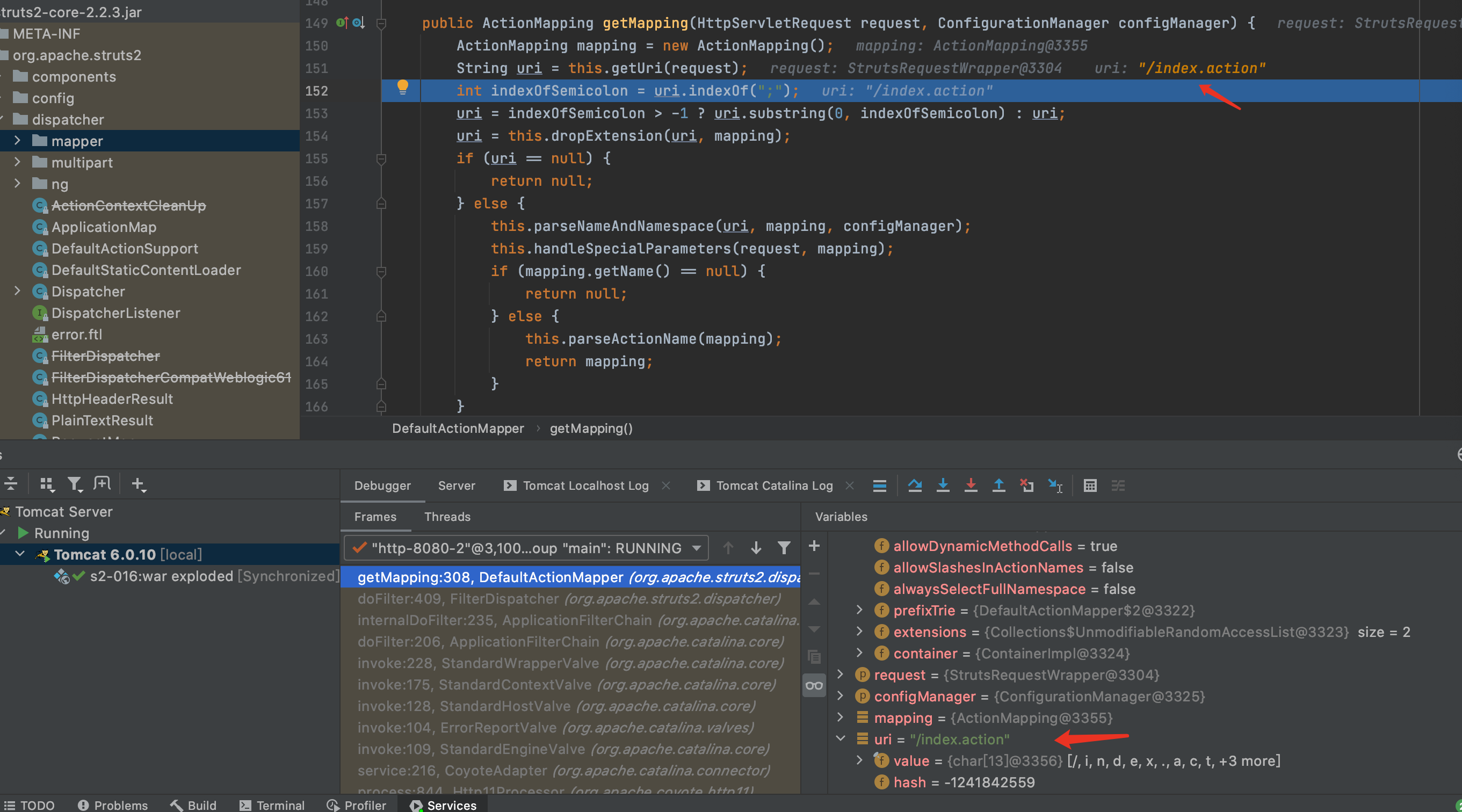The width and height of the screenshot is (1462, 812).
Task: Click Trace Current Stream Chain icon
Action: (x=1118, y=485)
